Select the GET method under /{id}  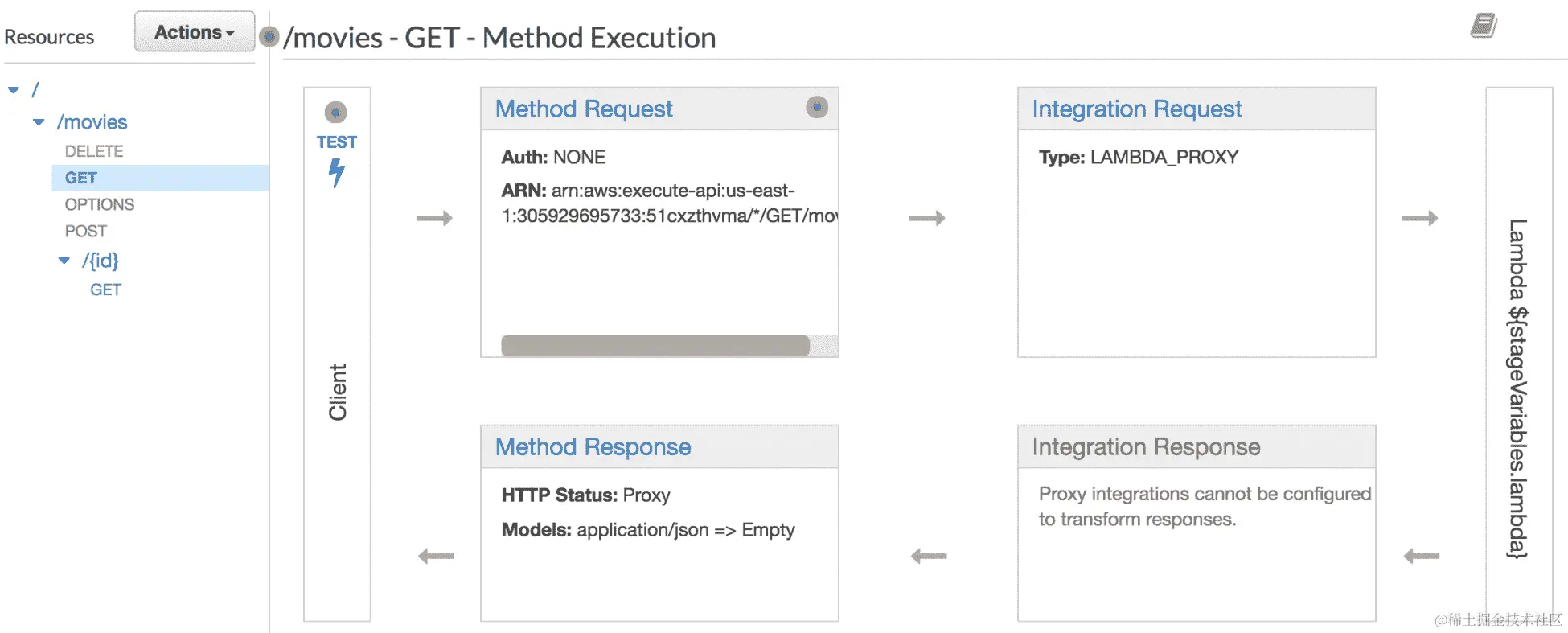[x=105, y=290]
